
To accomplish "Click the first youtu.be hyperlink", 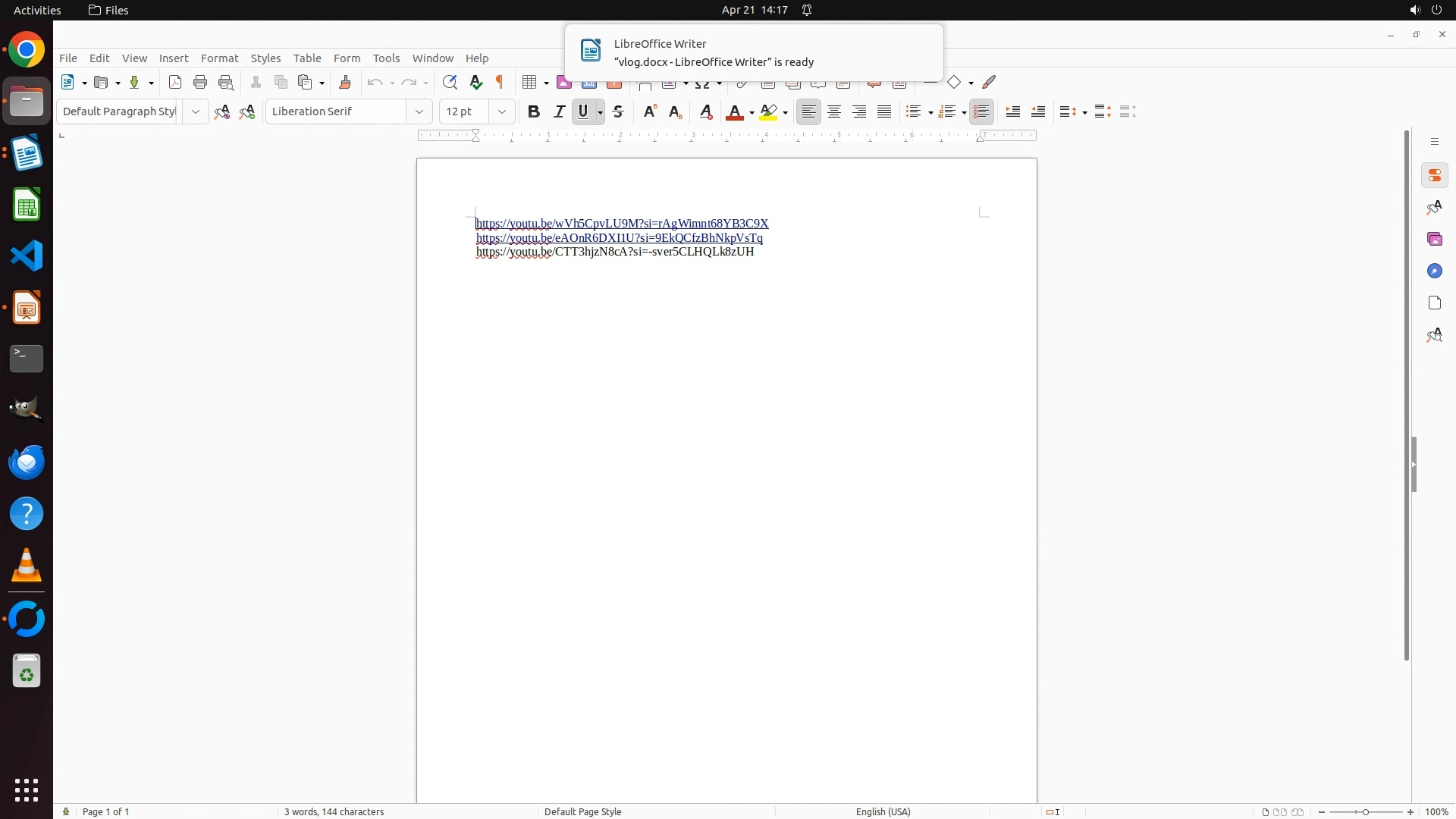I will [622, 224].
